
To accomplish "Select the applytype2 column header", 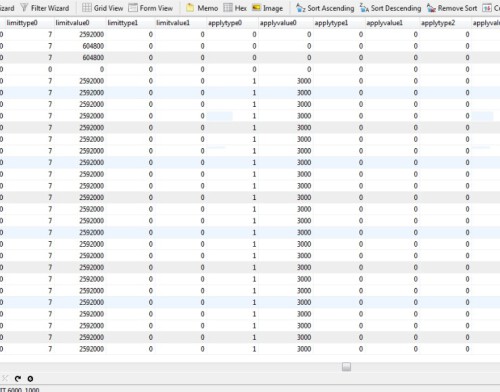I will [x=445, y=23].
